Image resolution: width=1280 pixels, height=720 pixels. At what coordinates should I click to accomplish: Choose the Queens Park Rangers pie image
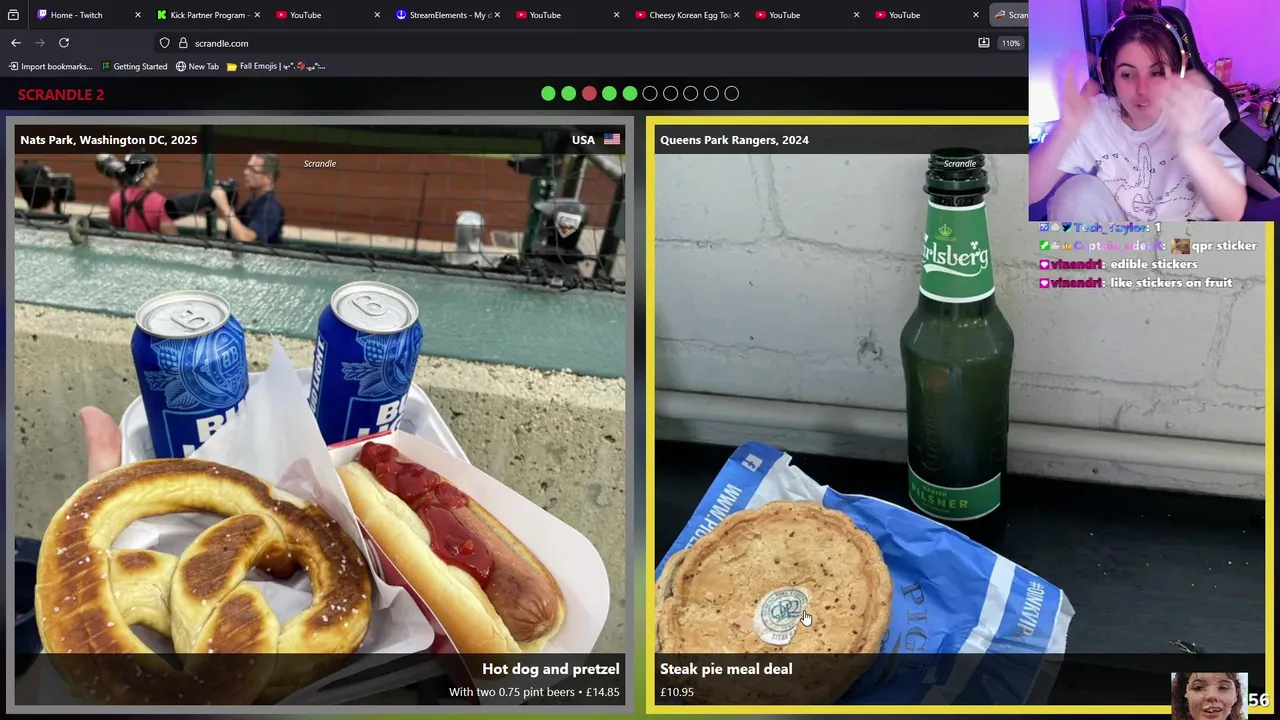[958, 415]
